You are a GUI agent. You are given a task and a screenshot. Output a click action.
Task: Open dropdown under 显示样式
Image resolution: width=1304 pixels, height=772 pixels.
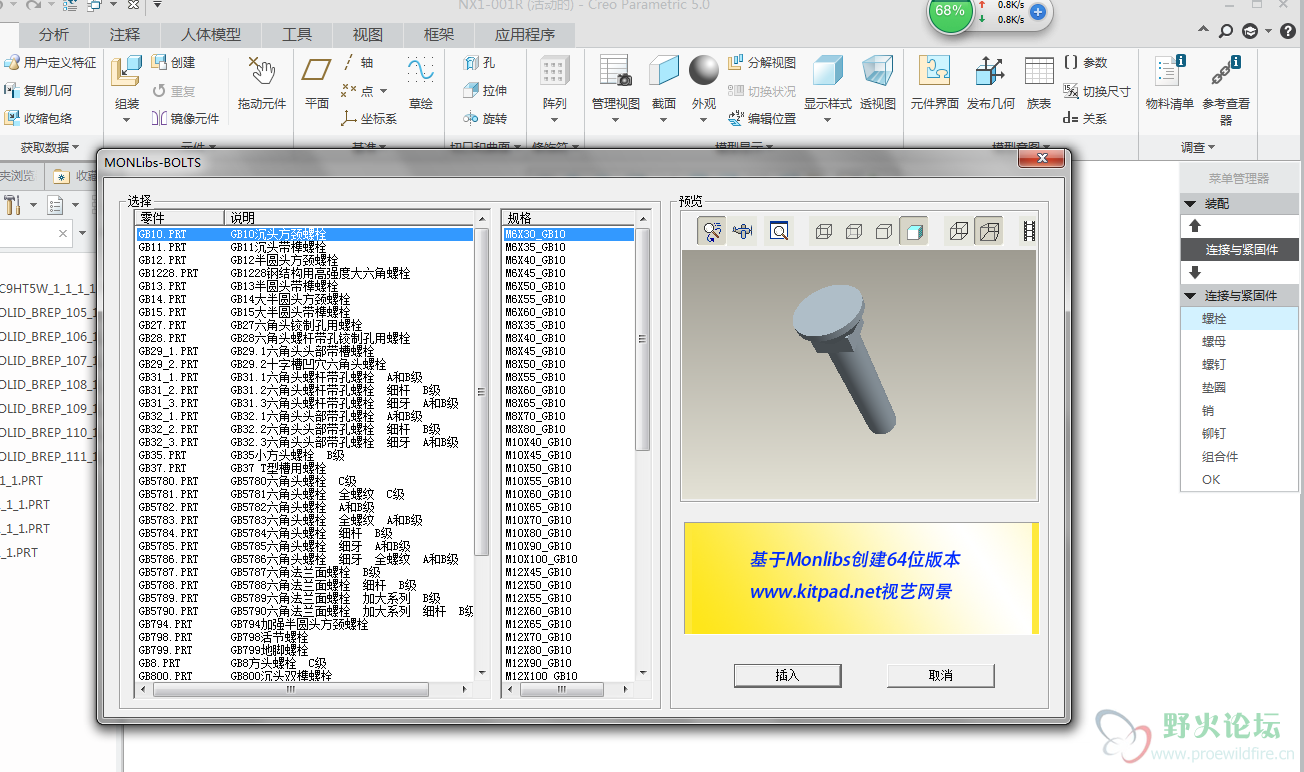click(x=828, y=121)
